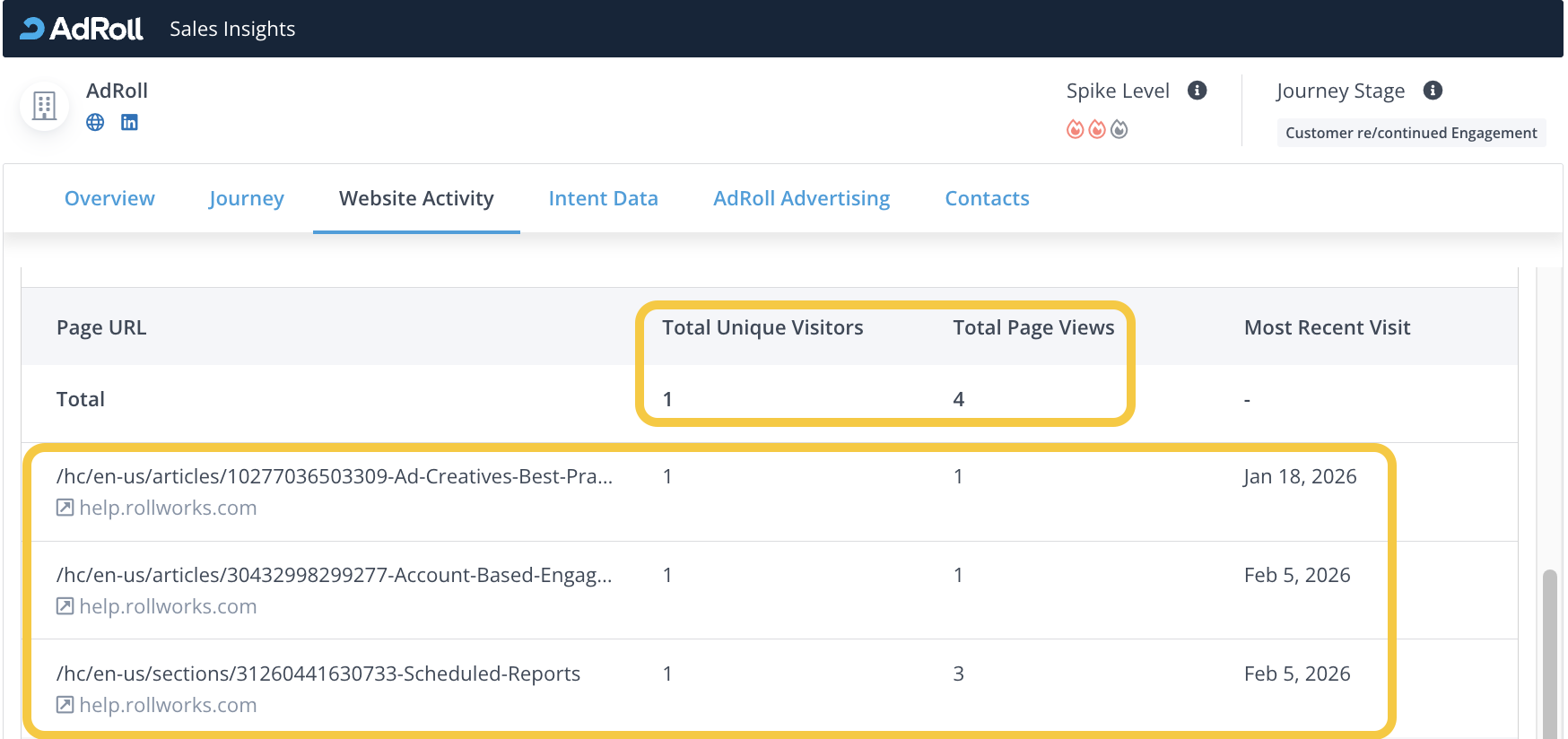Switch to the Overview tab
This screenshot has width=1568, height=739.
point(109,198)
